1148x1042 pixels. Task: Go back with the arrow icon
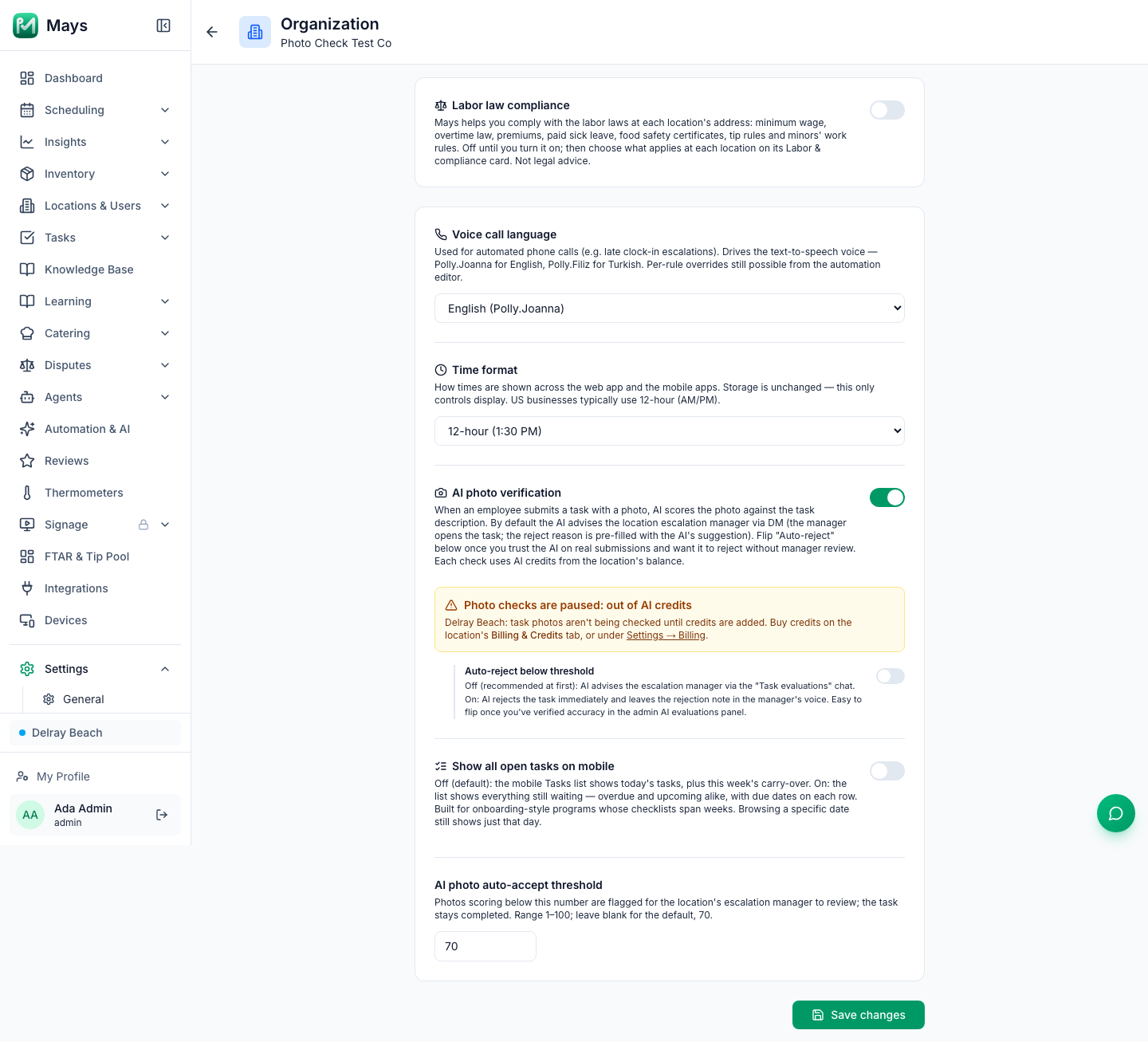pyautogui.click(x=212, y=32)
